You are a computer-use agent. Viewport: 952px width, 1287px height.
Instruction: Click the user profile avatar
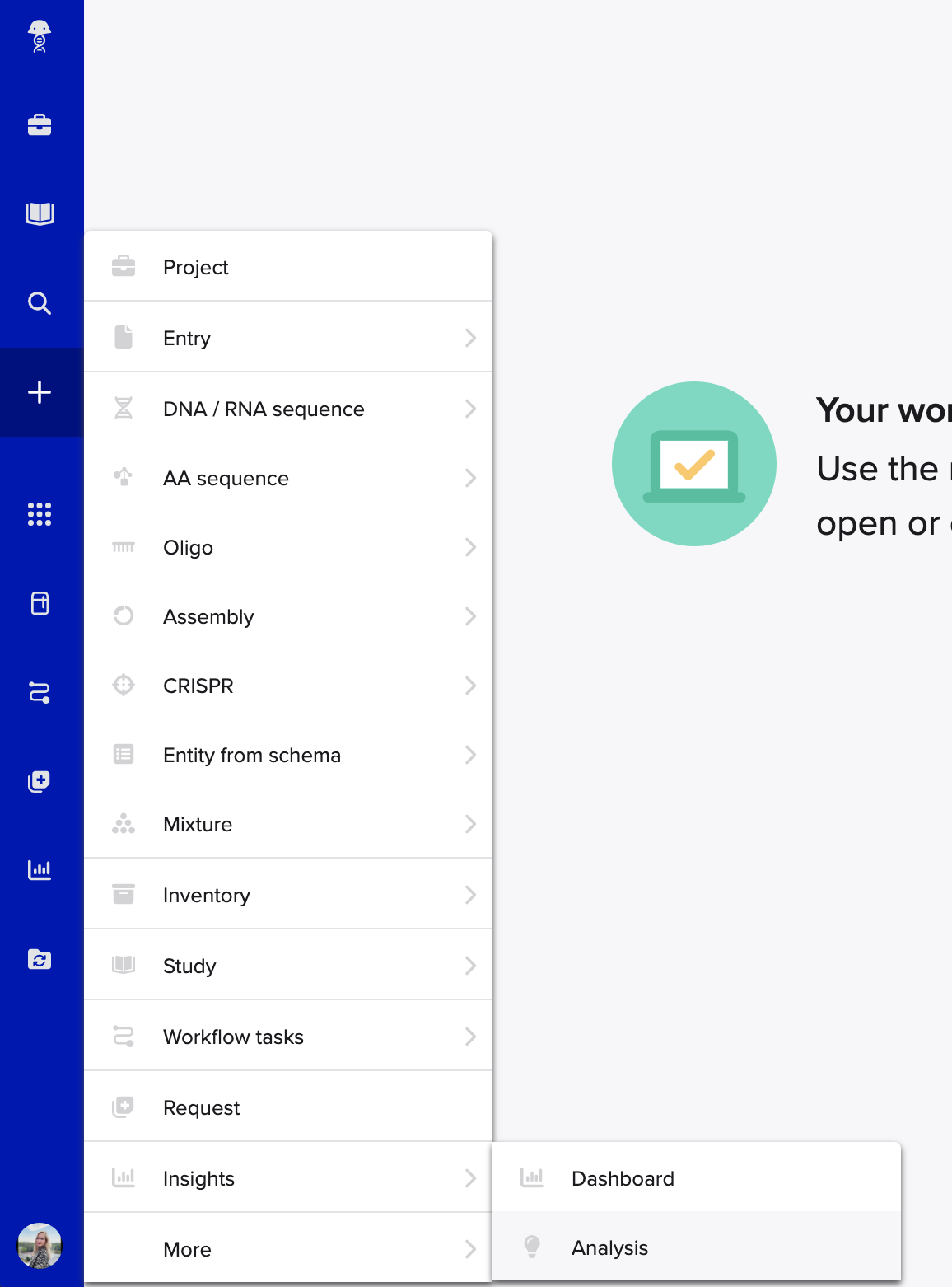(x=40, y=1245)
